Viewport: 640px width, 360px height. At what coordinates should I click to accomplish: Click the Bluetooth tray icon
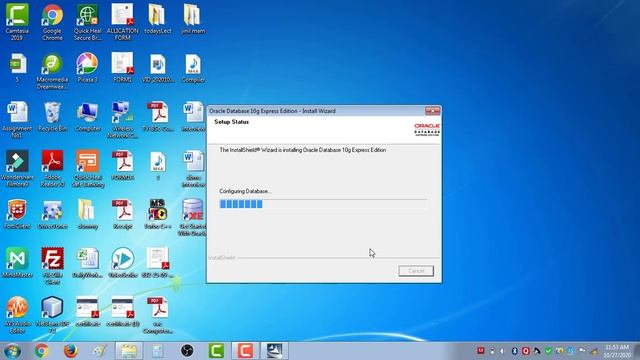pyautogui.click(x=514, y=351)
